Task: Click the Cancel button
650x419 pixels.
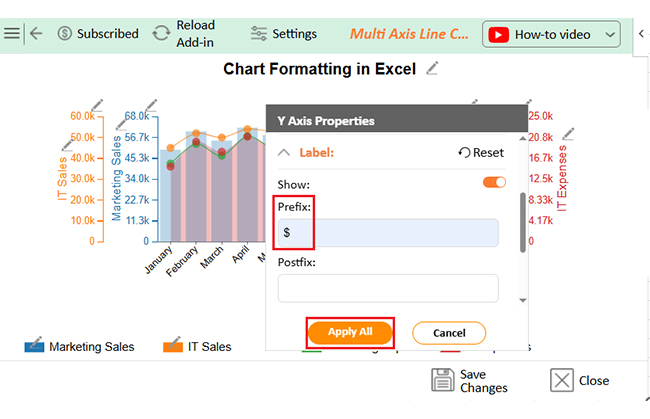Action: (449, 332)
